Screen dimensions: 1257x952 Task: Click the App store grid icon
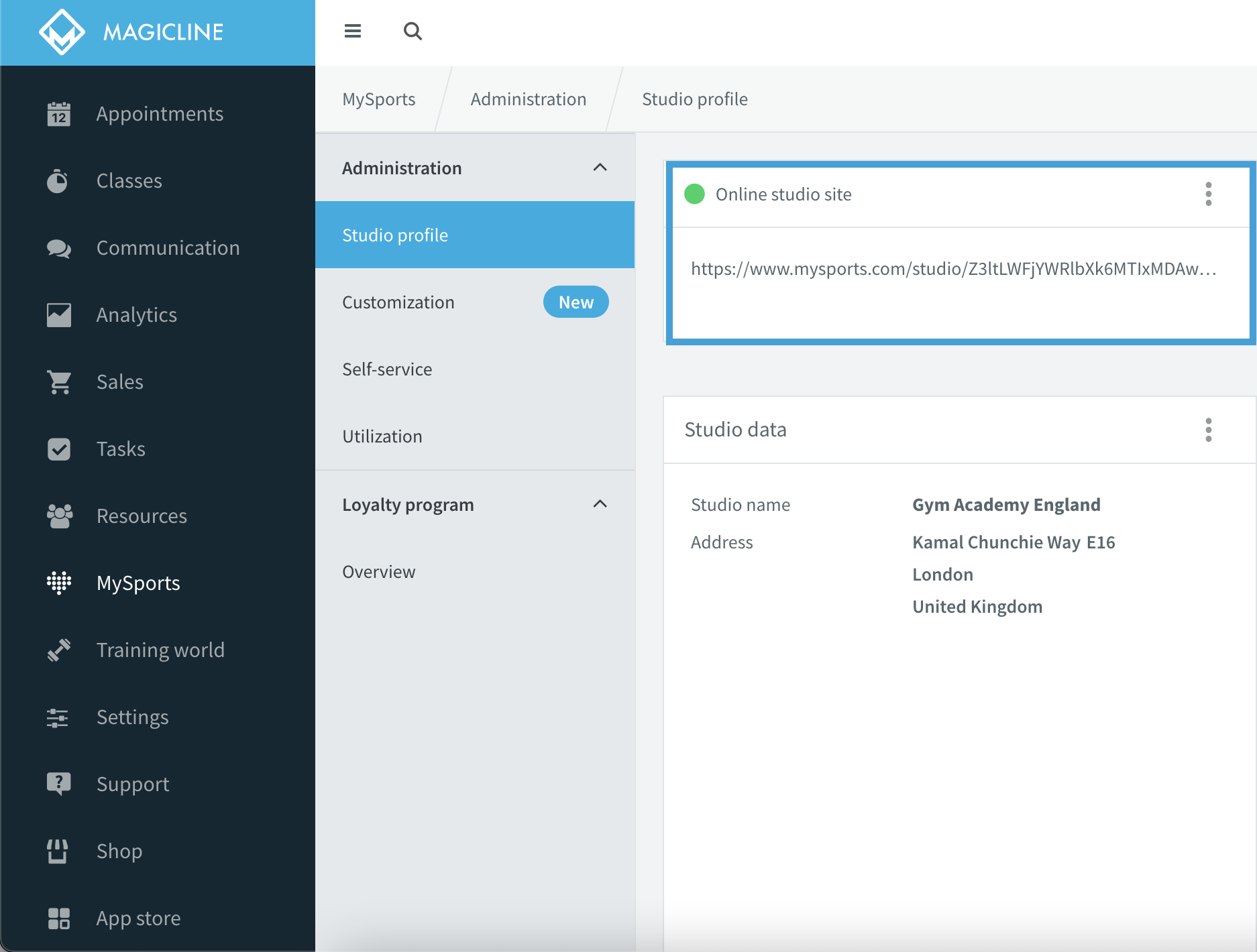click(59, 918)
